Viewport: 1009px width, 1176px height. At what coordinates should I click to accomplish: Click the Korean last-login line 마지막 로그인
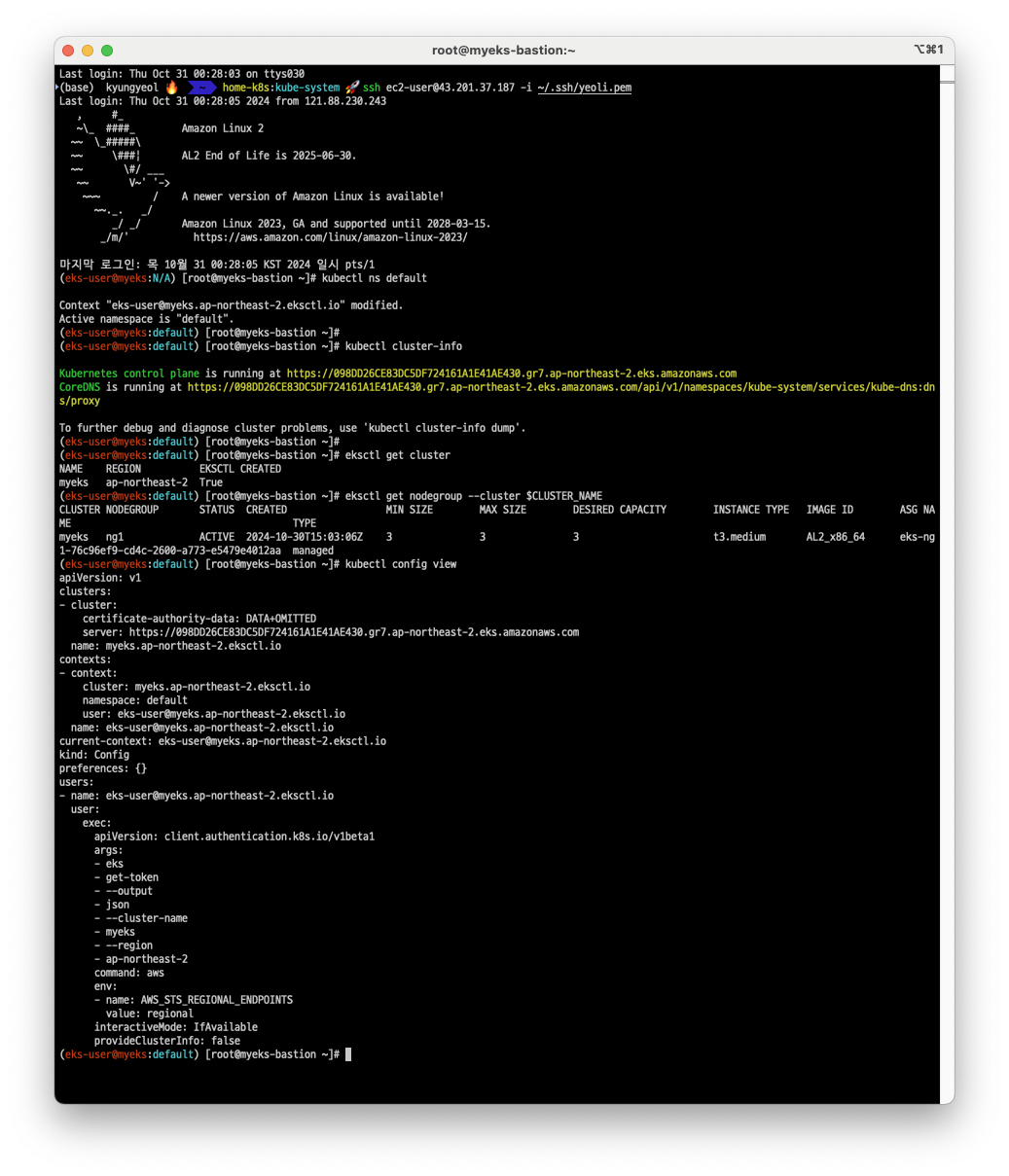tap(217, 265)
